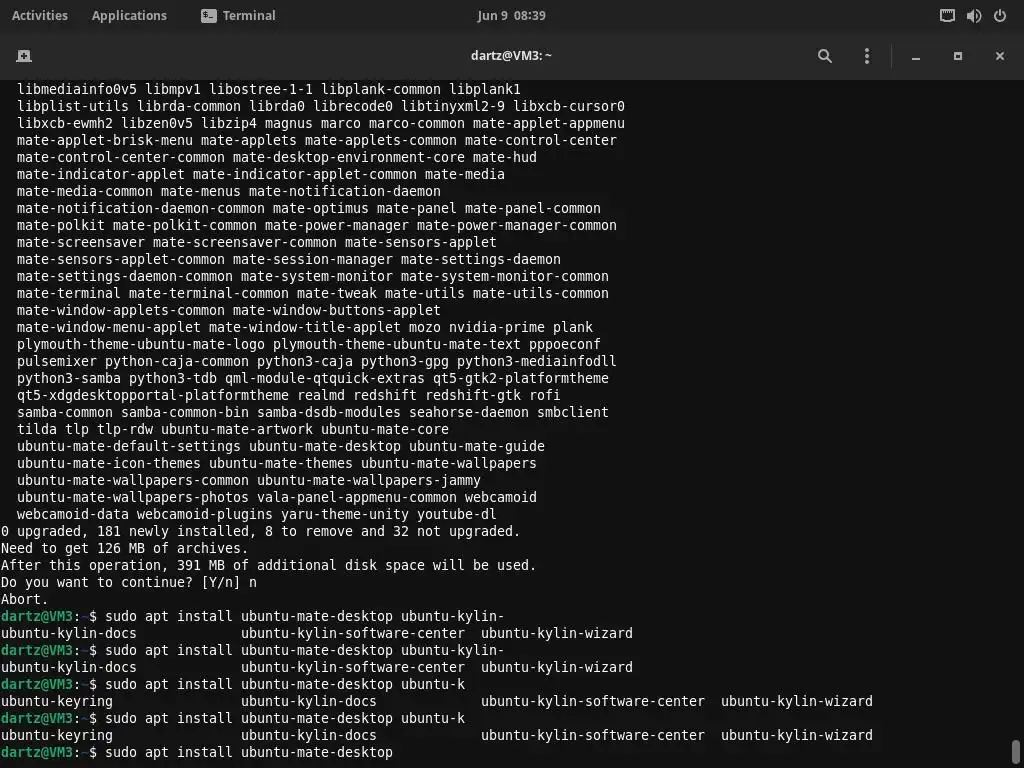Click the package name 'yaru-theme-unity'
1024x768 pixels.
tap(345, 515)
